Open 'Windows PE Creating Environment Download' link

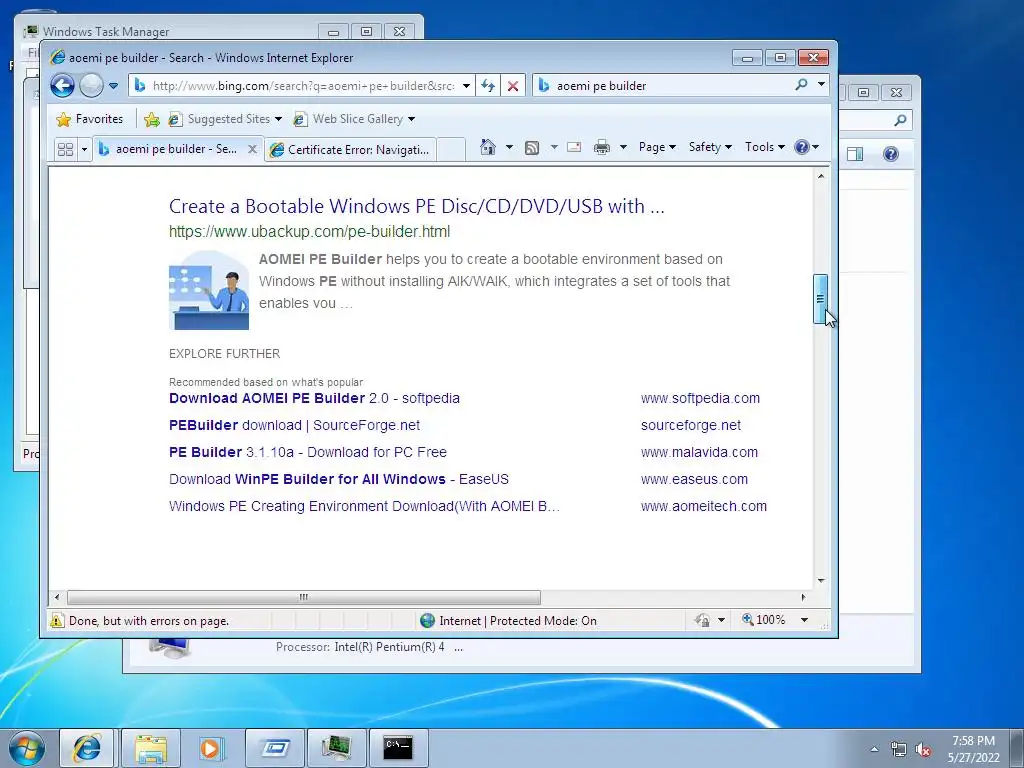point(364,506)
